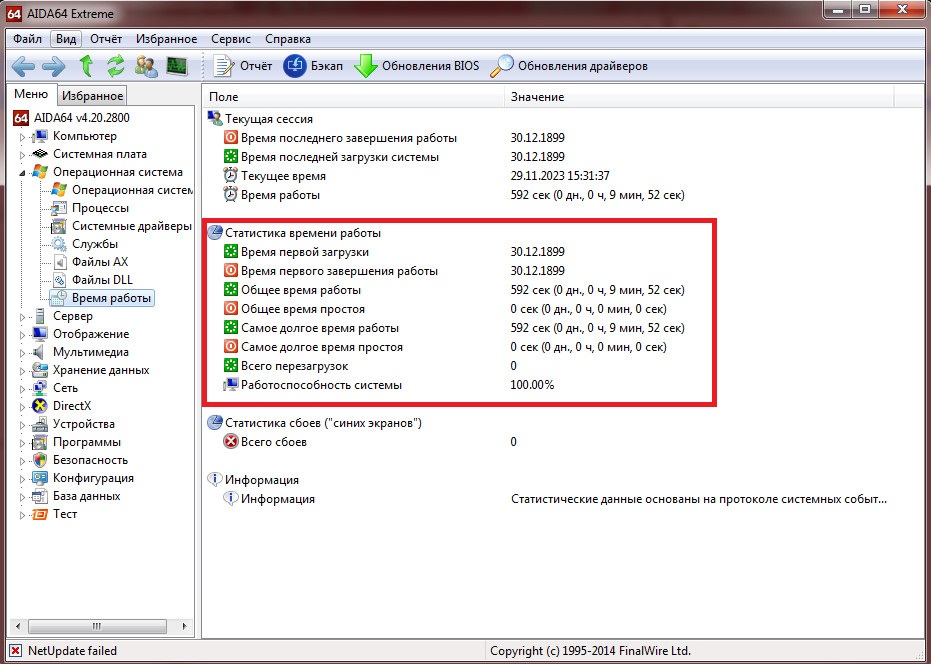Screen dimensions: 931x664
Task: Click the sidebar scrollbar right arrow
Action: [x=185, y=626]
